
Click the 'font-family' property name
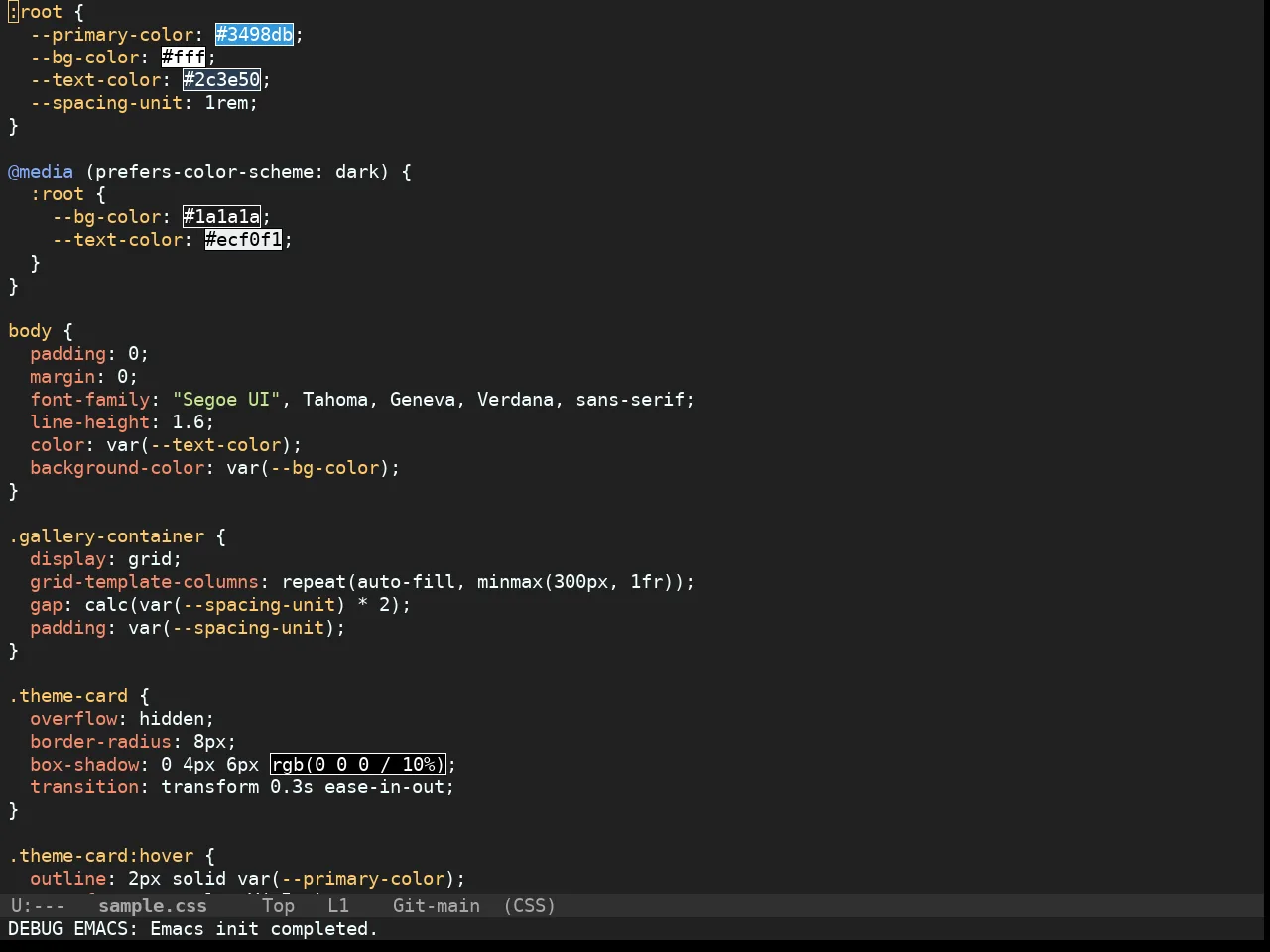tap(90, 400)
